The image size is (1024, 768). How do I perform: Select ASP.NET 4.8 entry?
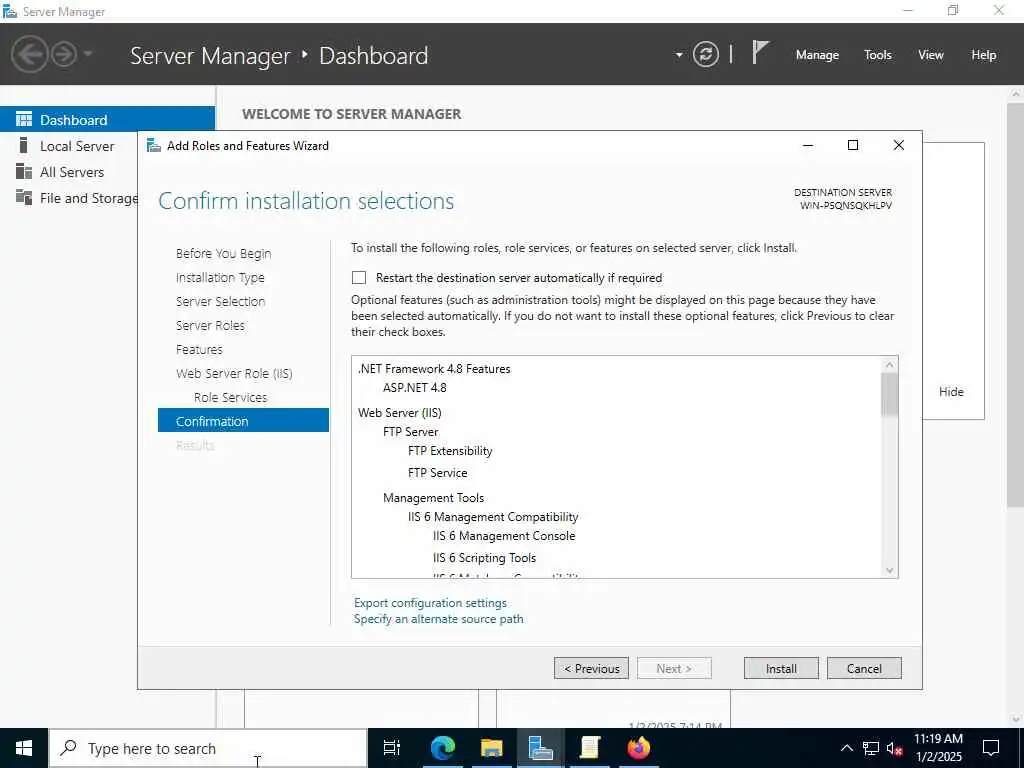(x=415, y=388)
